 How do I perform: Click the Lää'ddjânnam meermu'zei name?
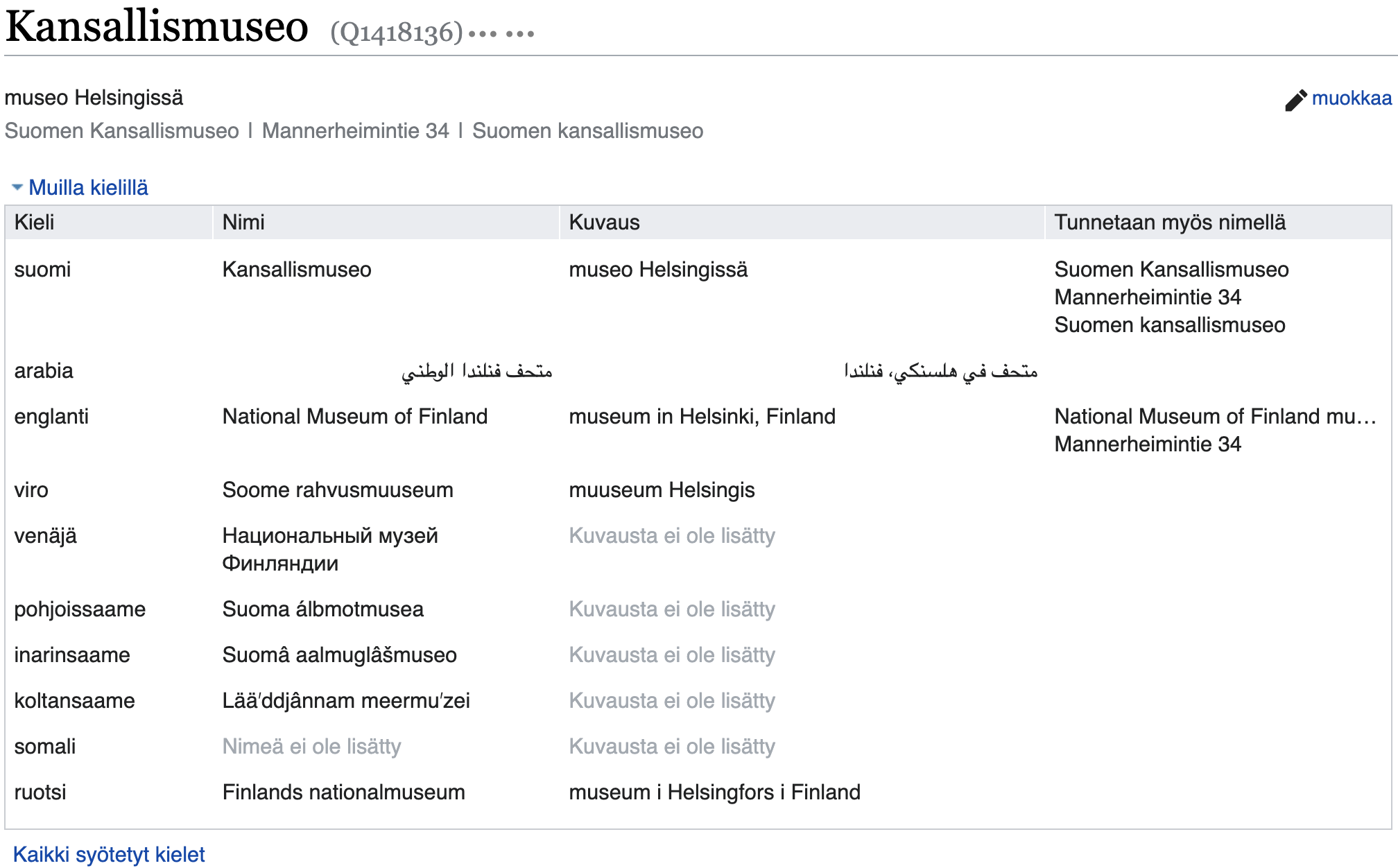click(x=346, y=701)
